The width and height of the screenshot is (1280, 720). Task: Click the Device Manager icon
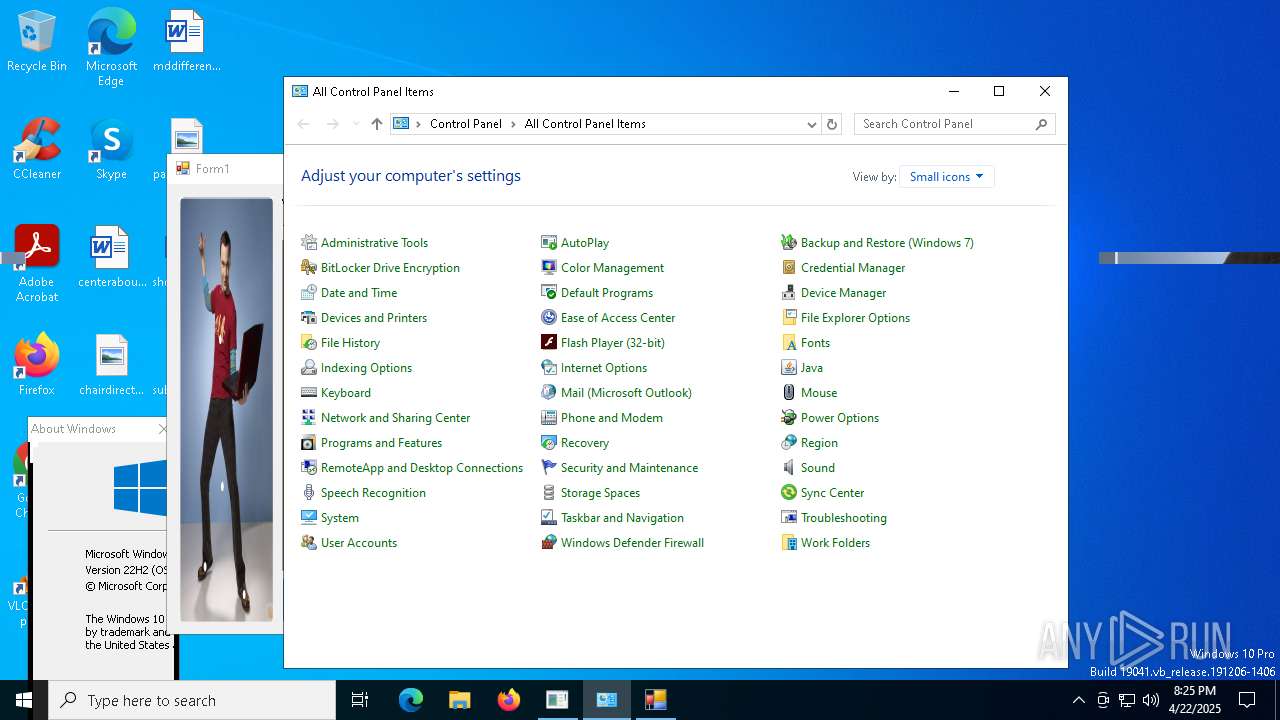[789, 293]
